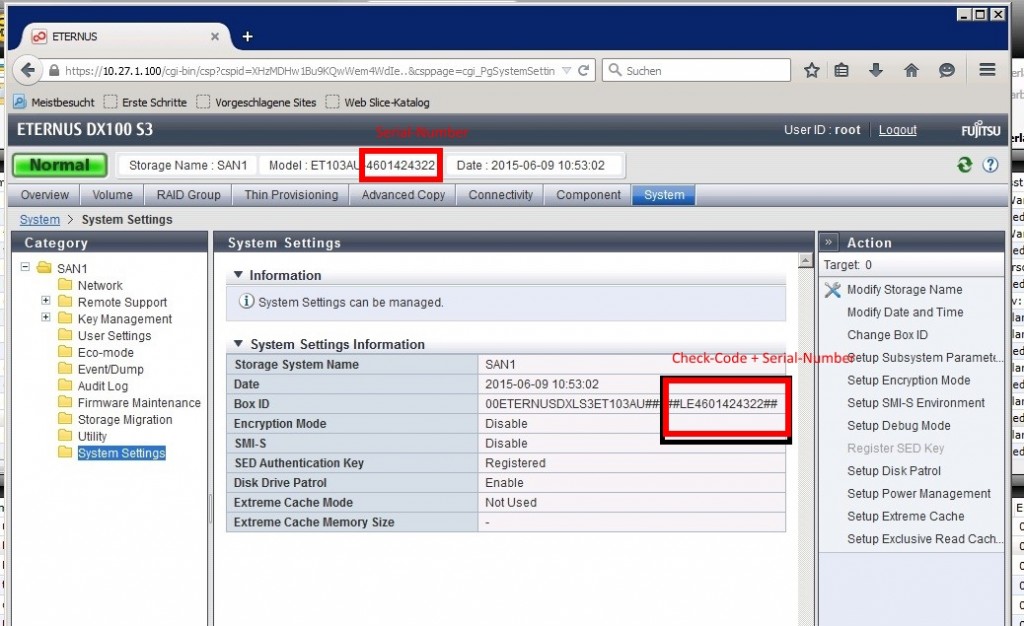Click the Modify Storage Name wrench icon
Screen dimensions: 1024x626
(833, 289)
